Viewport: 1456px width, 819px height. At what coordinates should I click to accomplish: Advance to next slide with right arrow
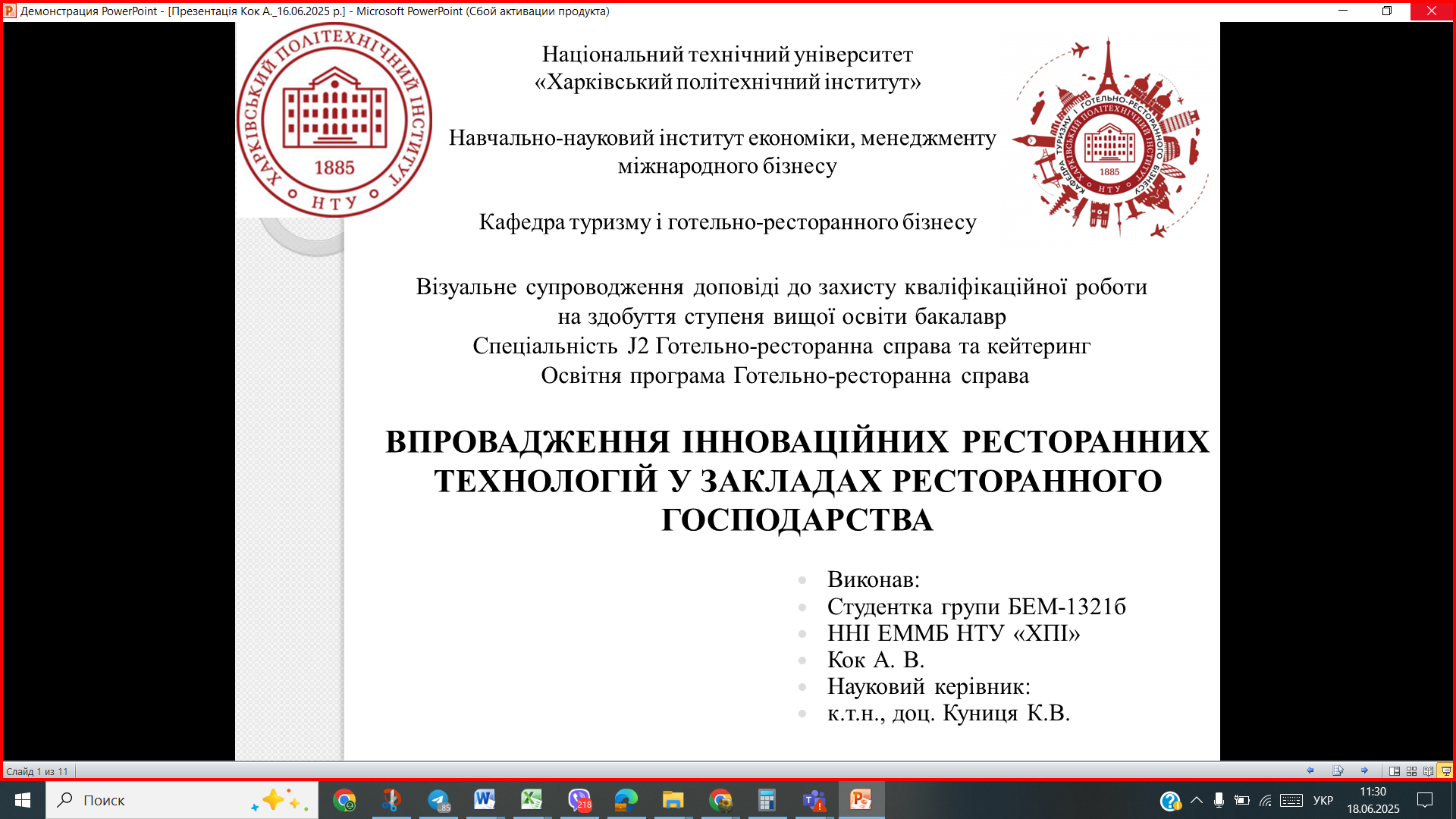[x=1364, y=770]
